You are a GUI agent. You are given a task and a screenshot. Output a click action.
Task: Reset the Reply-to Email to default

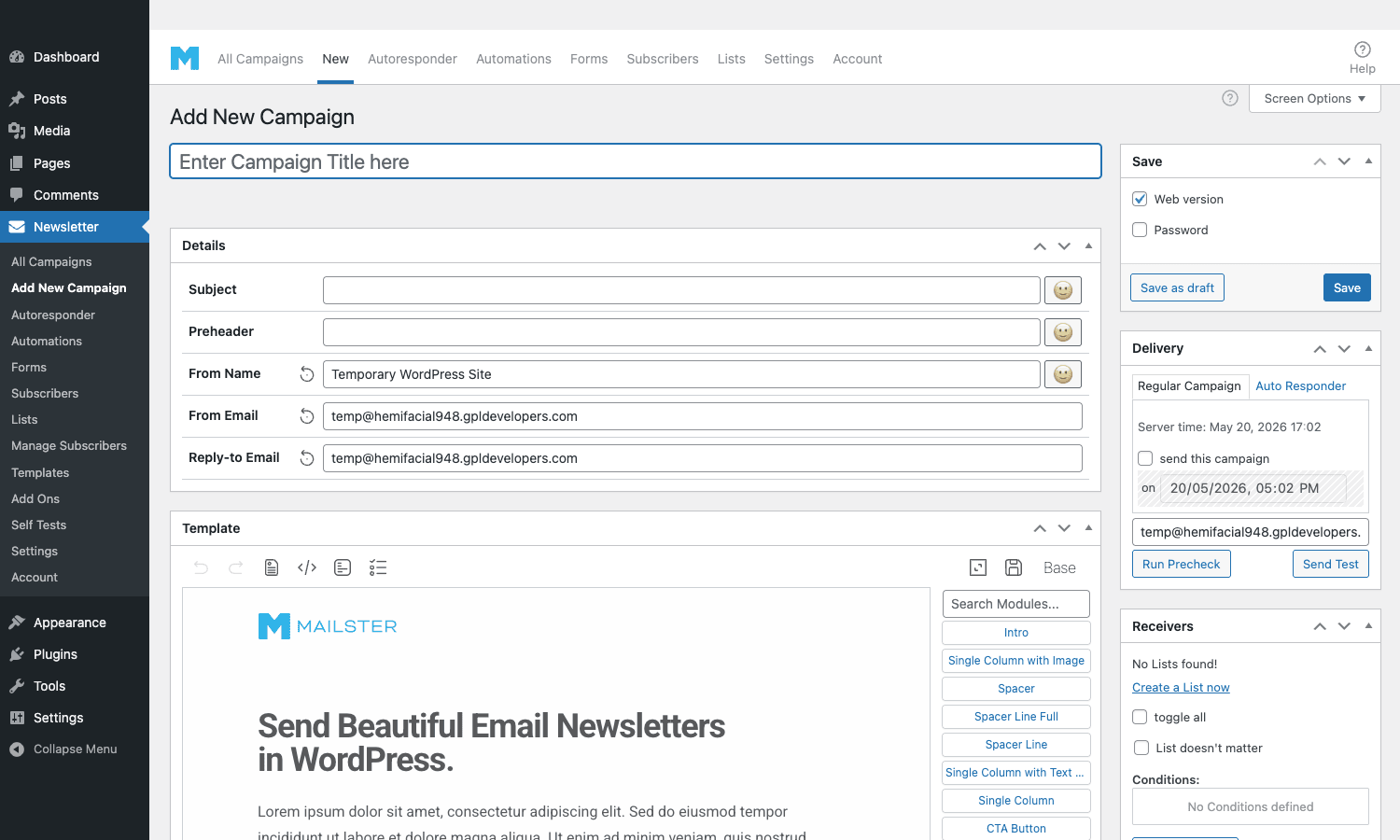coord(306,458)
